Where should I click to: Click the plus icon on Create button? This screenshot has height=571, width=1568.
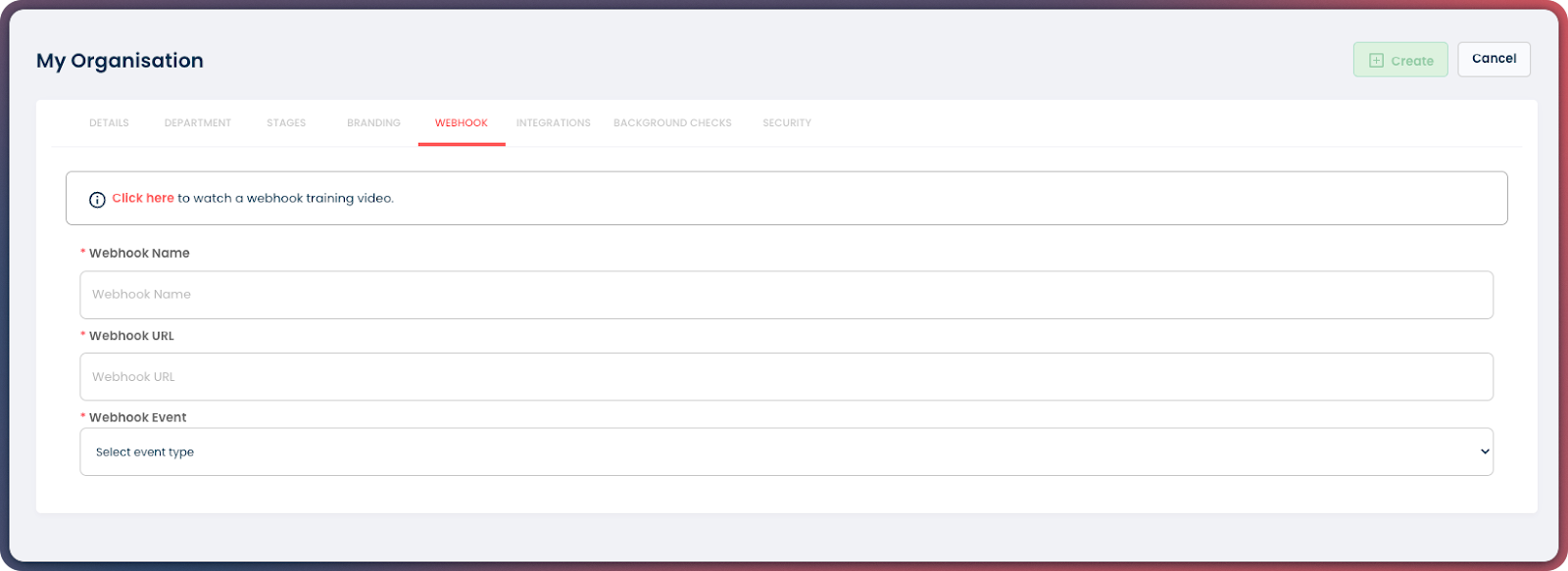pos(1376,61)
